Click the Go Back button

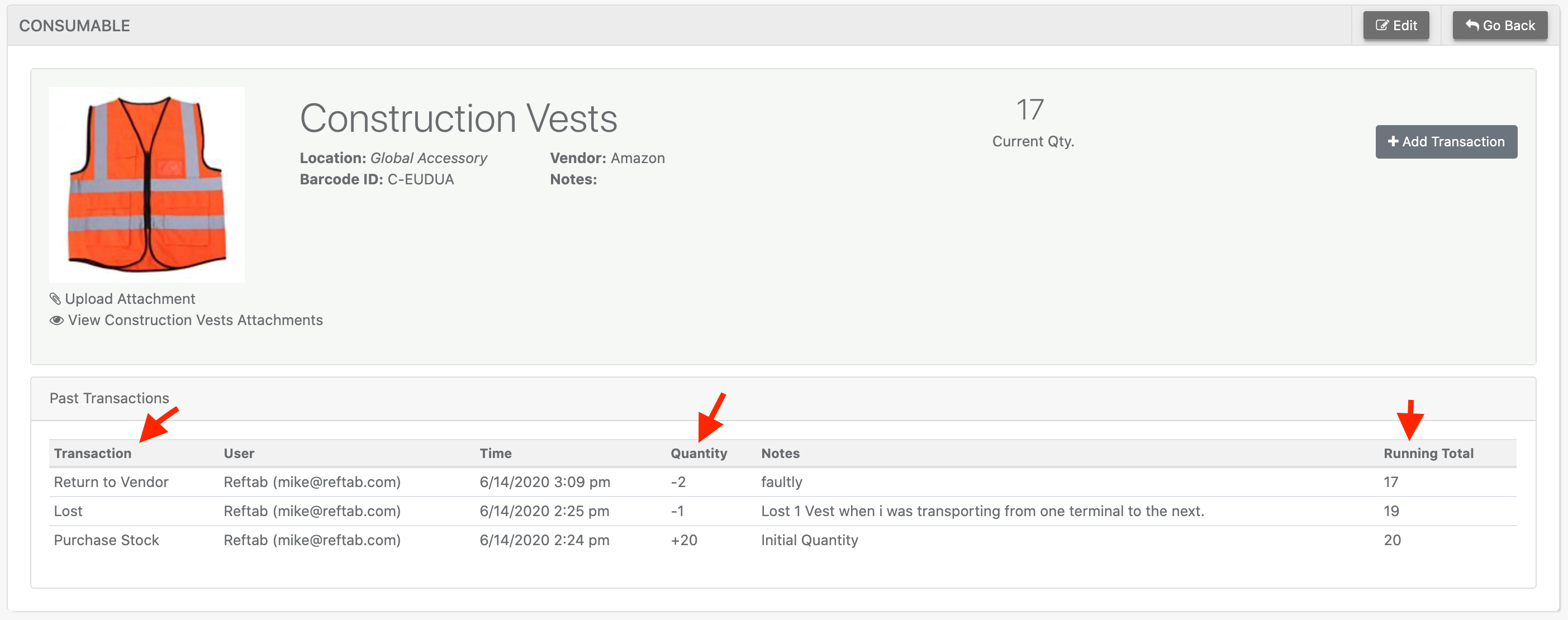click(1500, 26)
